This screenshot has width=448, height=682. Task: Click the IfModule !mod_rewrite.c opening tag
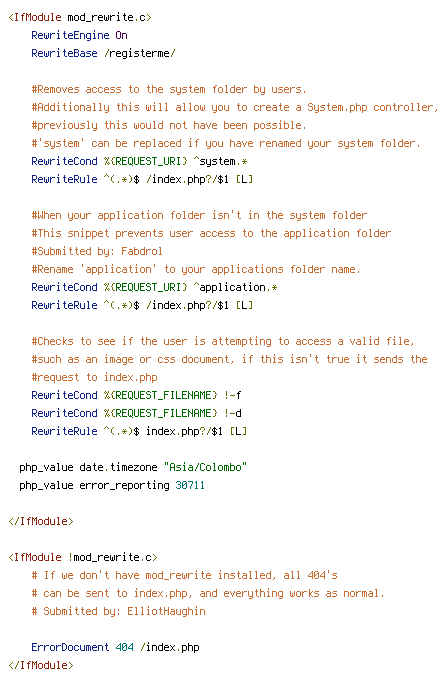coord(83,557)
